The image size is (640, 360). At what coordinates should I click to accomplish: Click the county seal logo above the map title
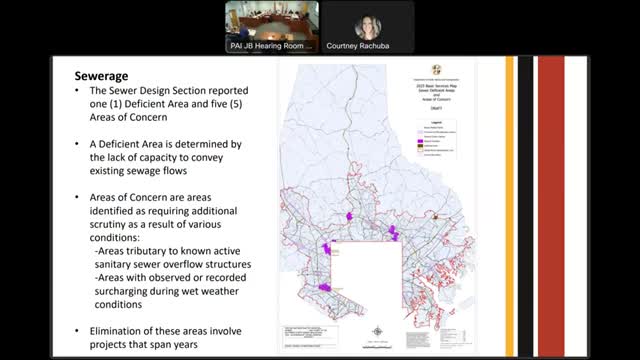tap(436, 70)
